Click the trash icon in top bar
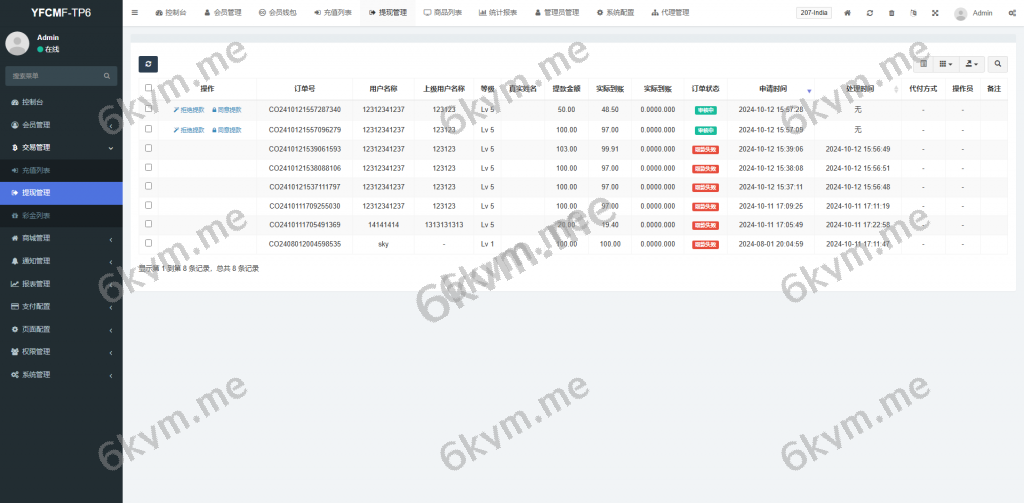Image resolution: width=1024 pixels, height=503 pixels. pos(890,13)
